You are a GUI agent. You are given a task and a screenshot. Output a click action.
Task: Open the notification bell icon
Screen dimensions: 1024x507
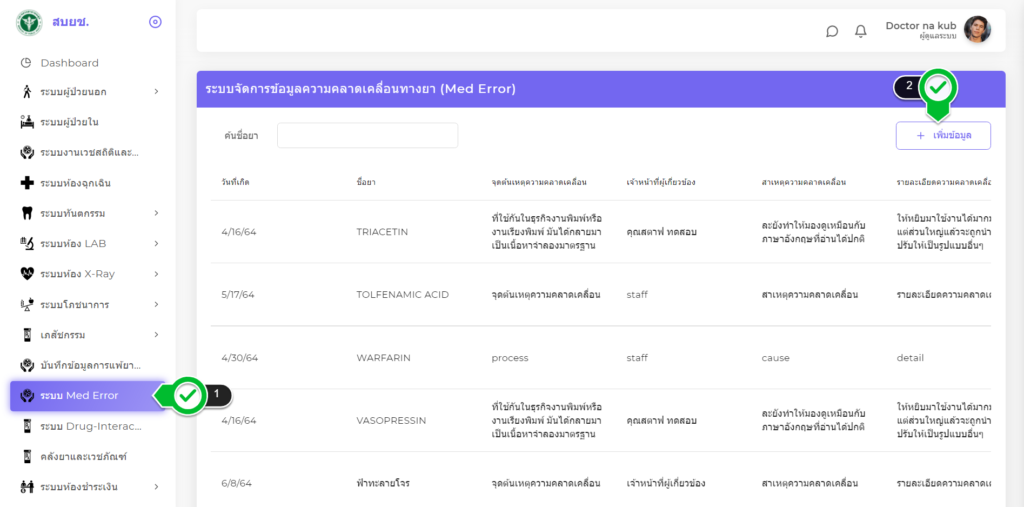pos(860,31)
